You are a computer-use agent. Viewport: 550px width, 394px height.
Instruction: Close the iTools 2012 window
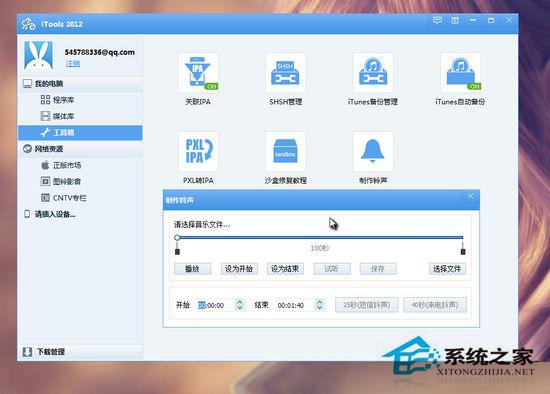(x=509, y=20)
